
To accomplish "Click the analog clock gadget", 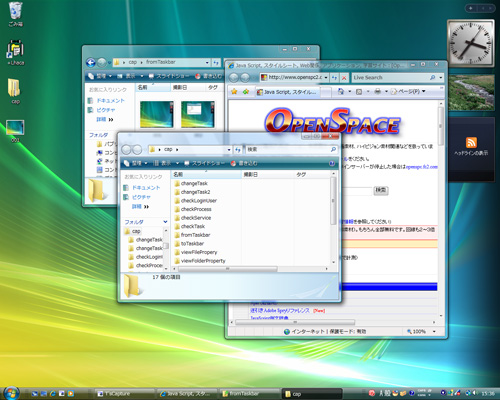I will point(471,43).
